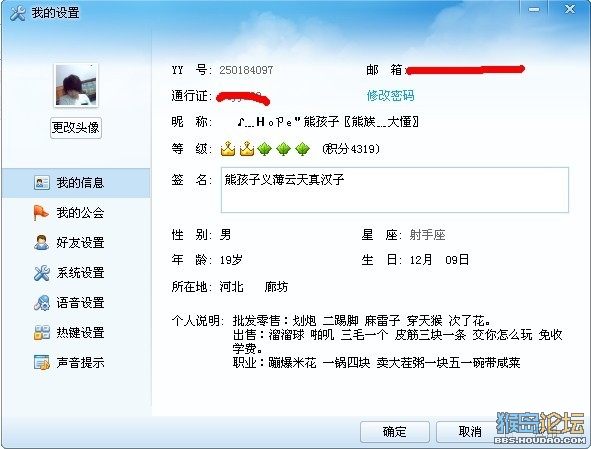Click the orange flag 我的公会 icon
Image resolution: width=591 pixels, height=449 pixels.
point(41,213)
